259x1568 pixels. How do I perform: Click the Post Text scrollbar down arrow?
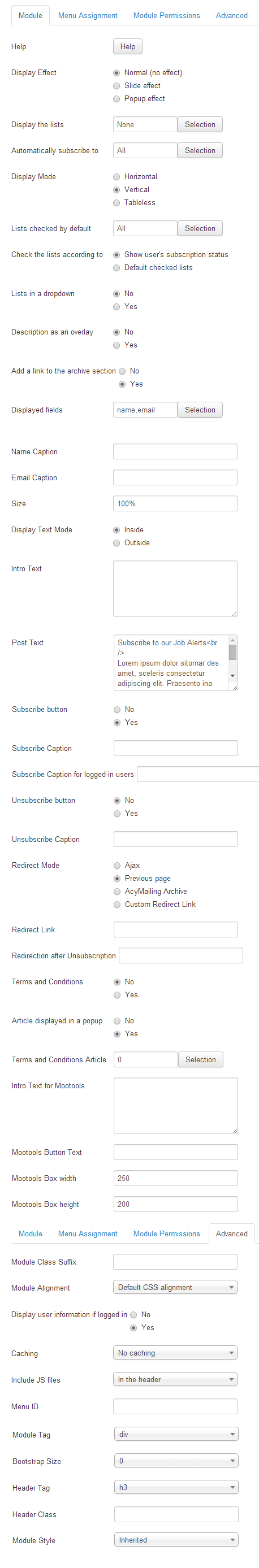click(x=232, y=676)
